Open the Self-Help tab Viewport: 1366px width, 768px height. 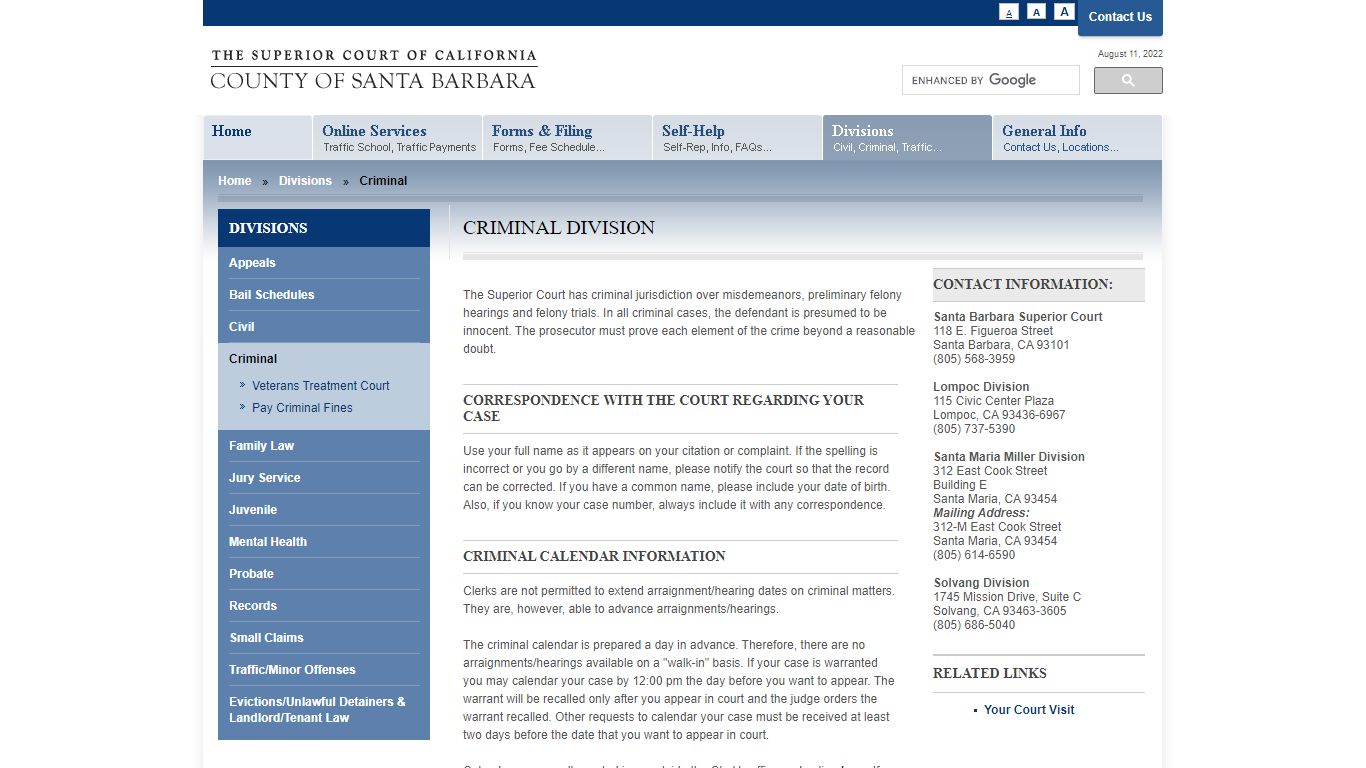(737, 137)
